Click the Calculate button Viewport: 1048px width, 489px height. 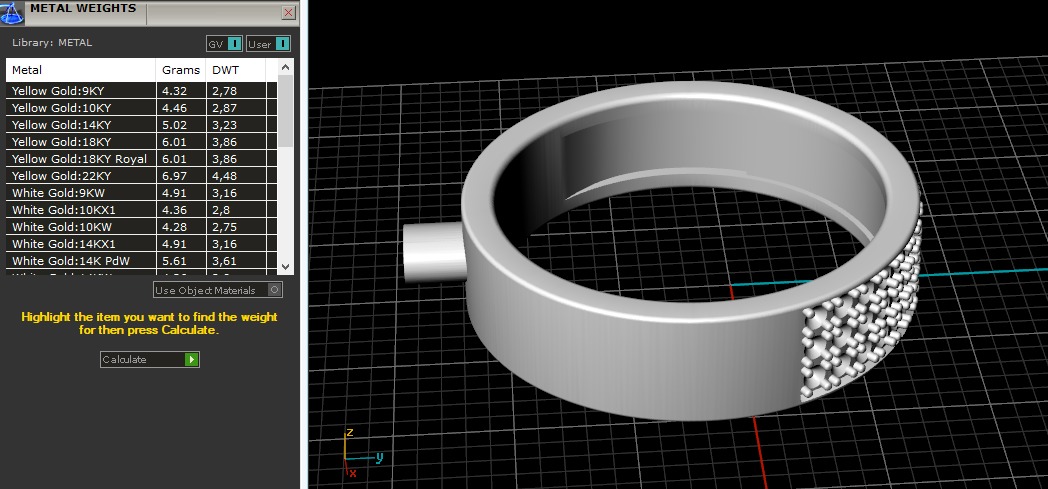[x=150, y=359]
